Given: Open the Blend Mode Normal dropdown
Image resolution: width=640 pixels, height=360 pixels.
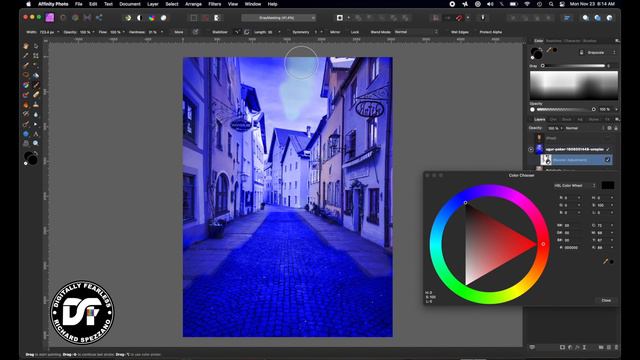Looking at the screenshot, I should coord(416,32).
